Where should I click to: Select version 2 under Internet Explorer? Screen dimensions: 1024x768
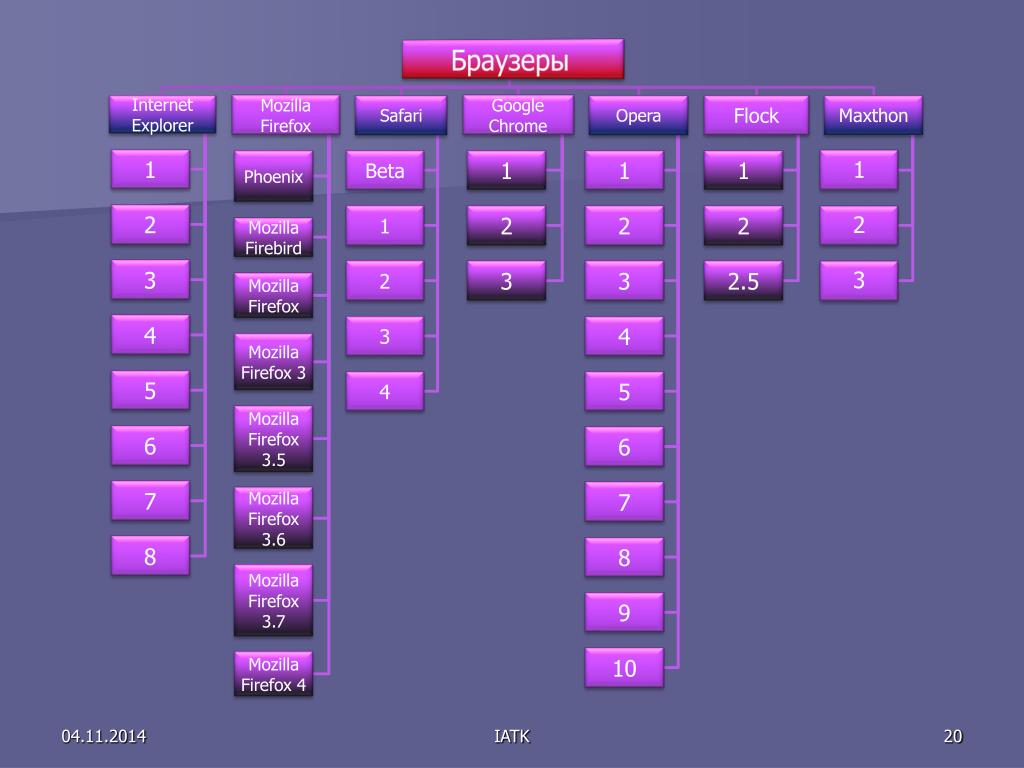tap(150, 225)
